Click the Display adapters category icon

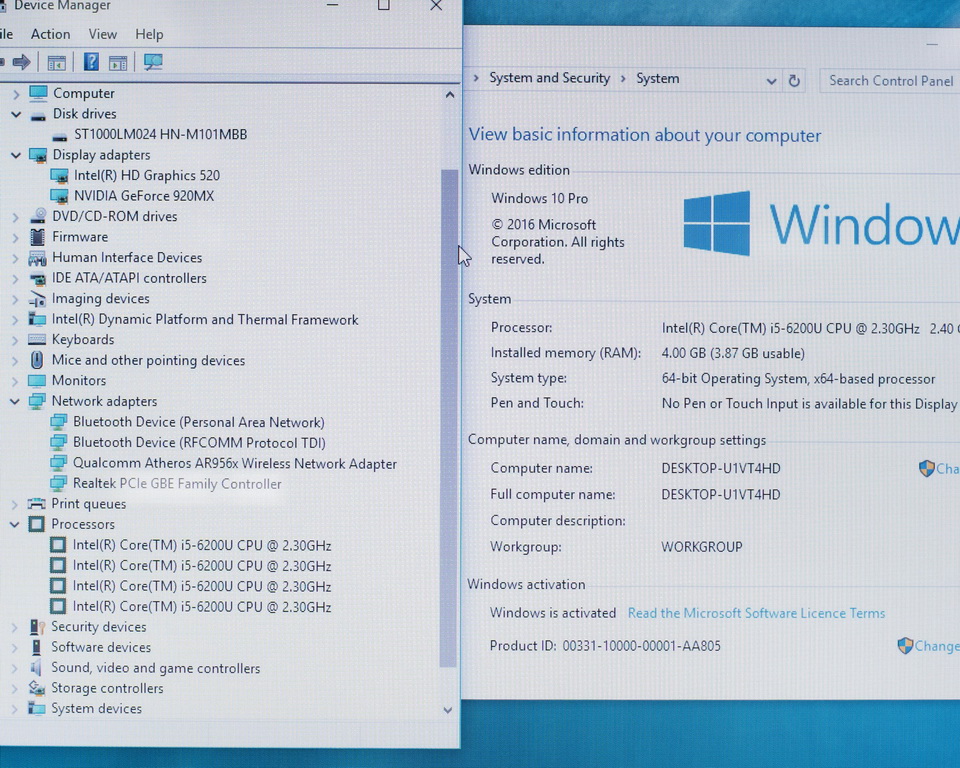click(38, 155)
